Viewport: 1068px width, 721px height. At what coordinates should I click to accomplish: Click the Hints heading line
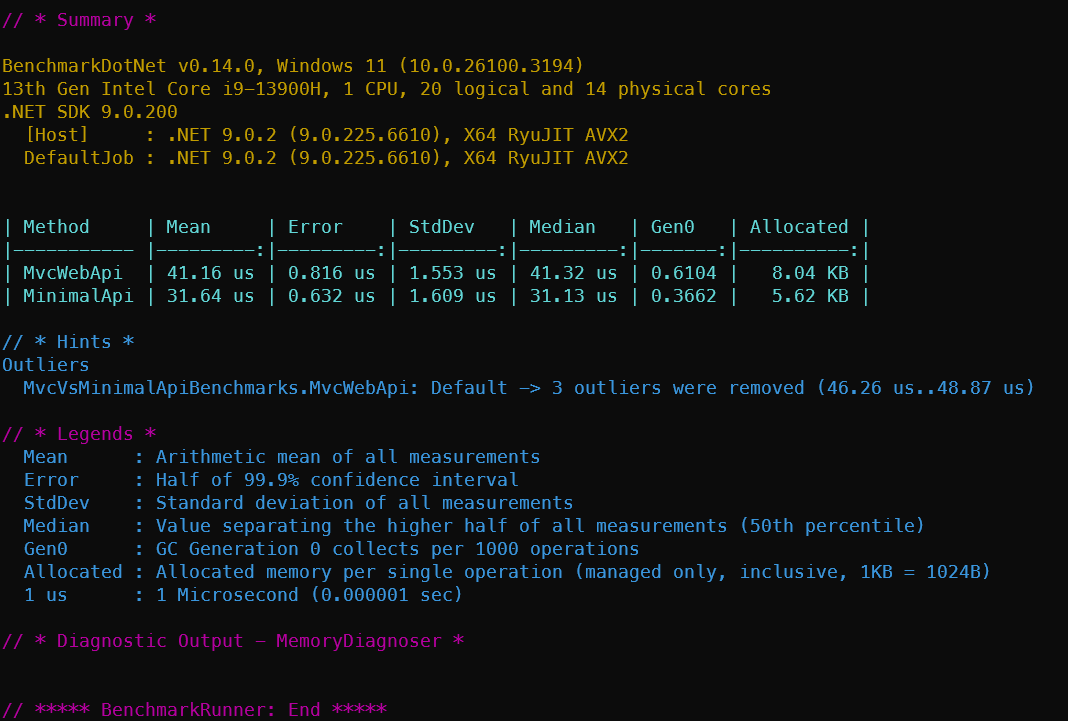[68, 342]
